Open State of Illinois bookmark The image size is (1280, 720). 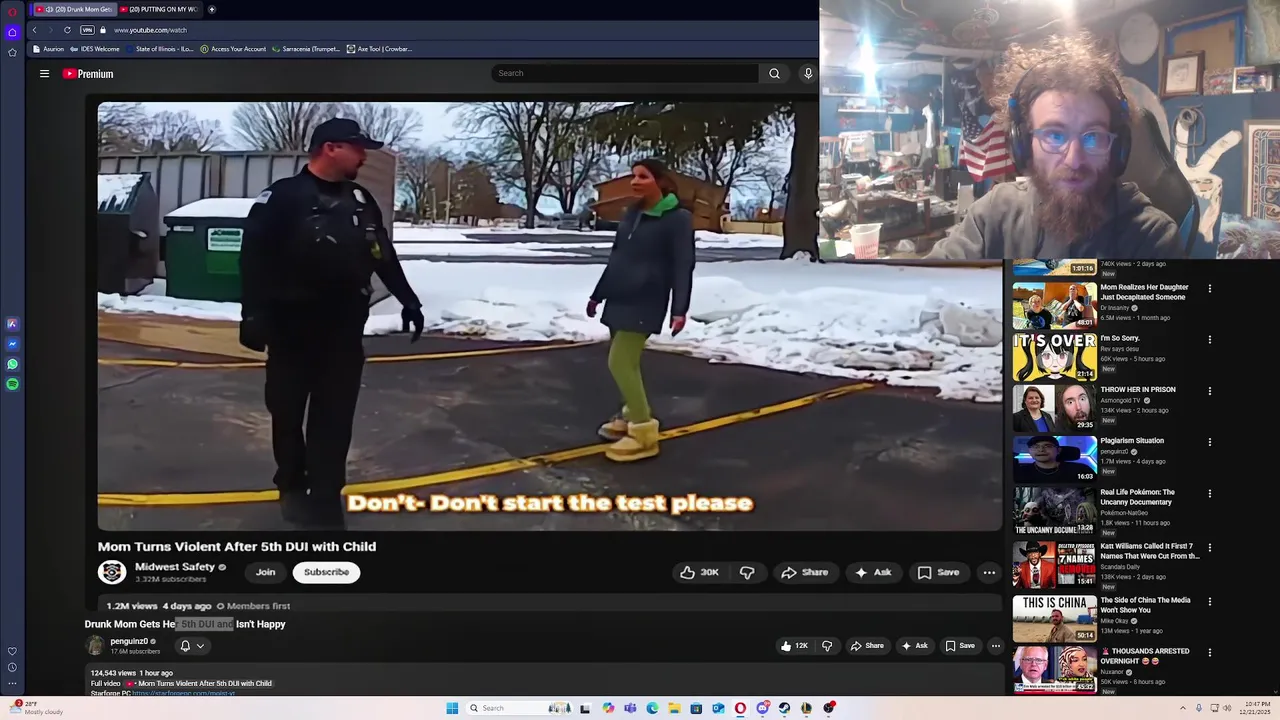point(160,49)
